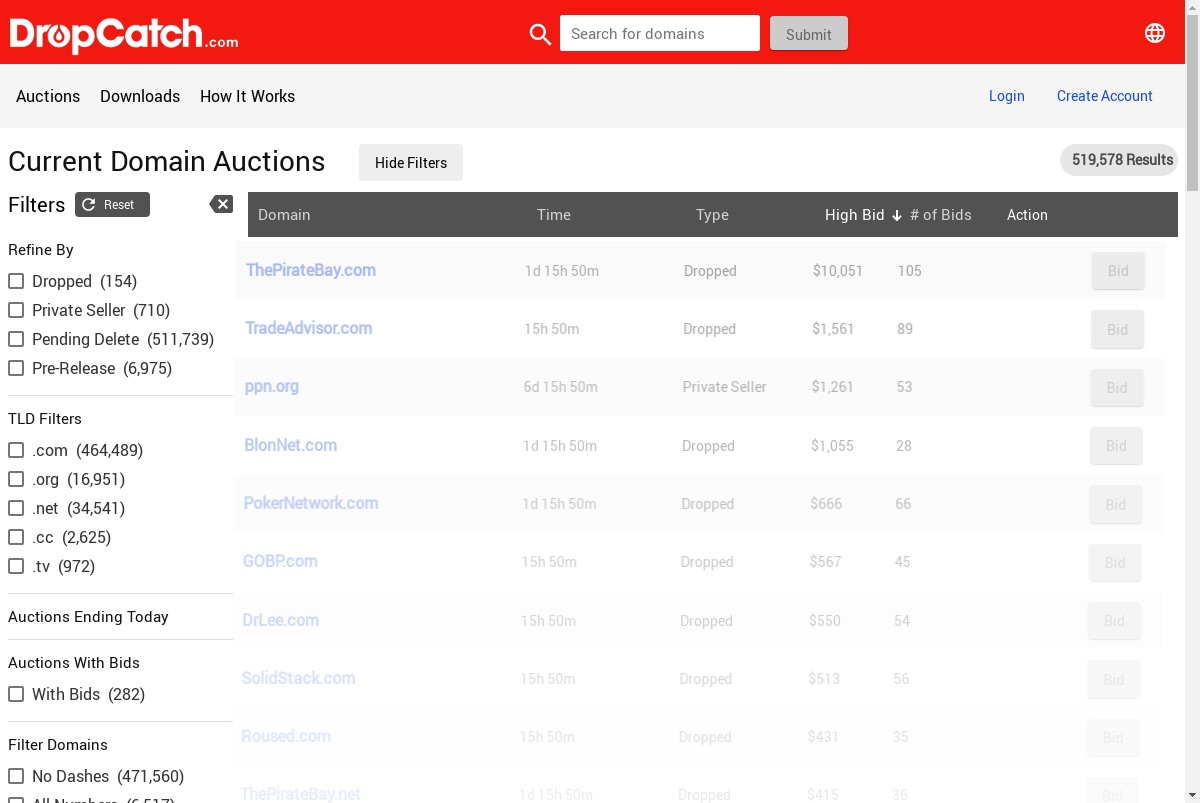Click the 519,578 Results badge
Image resolution: width=1200 pixels, height=803 pixels.
coord(1119,160)
